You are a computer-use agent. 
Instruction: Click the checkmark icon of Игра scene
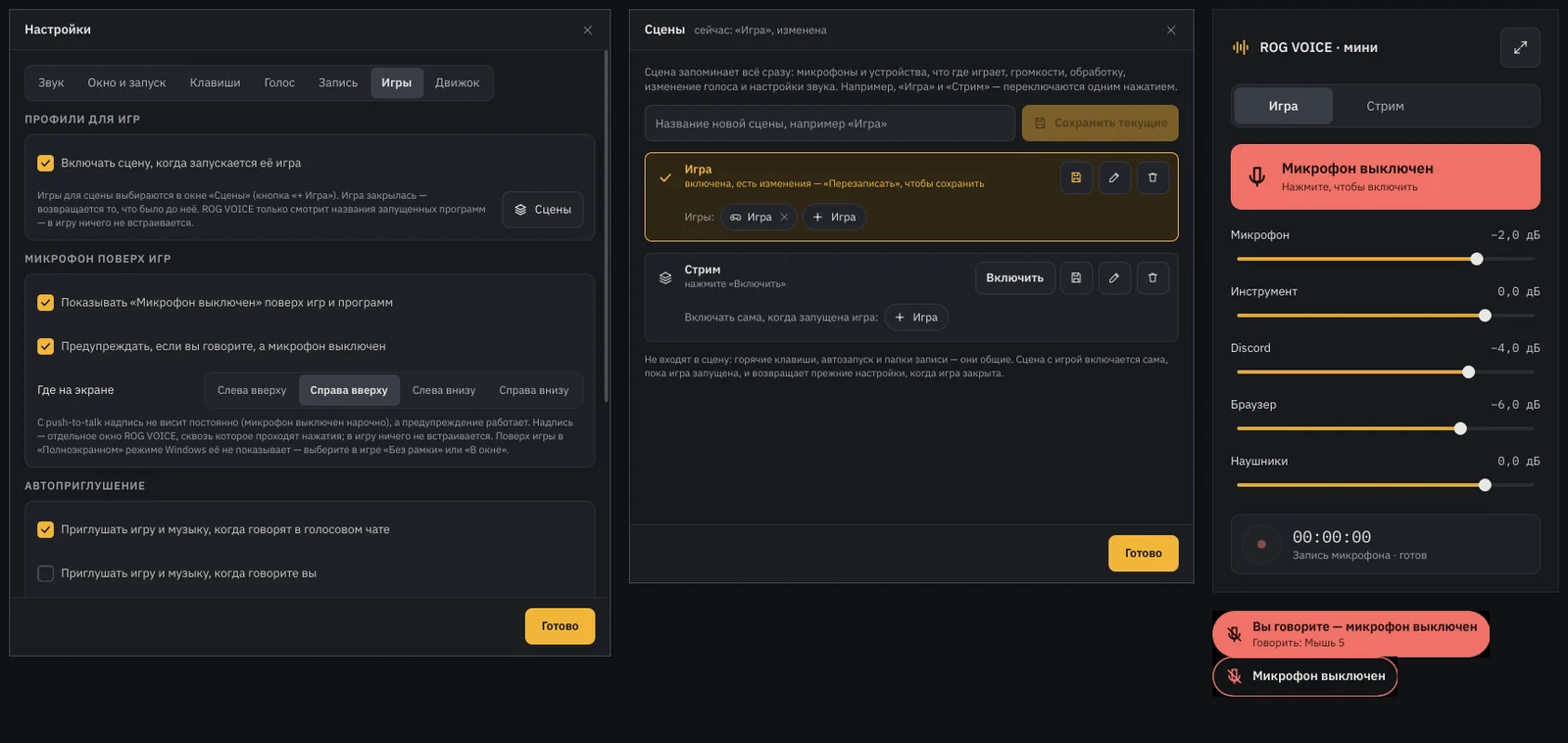665,177
